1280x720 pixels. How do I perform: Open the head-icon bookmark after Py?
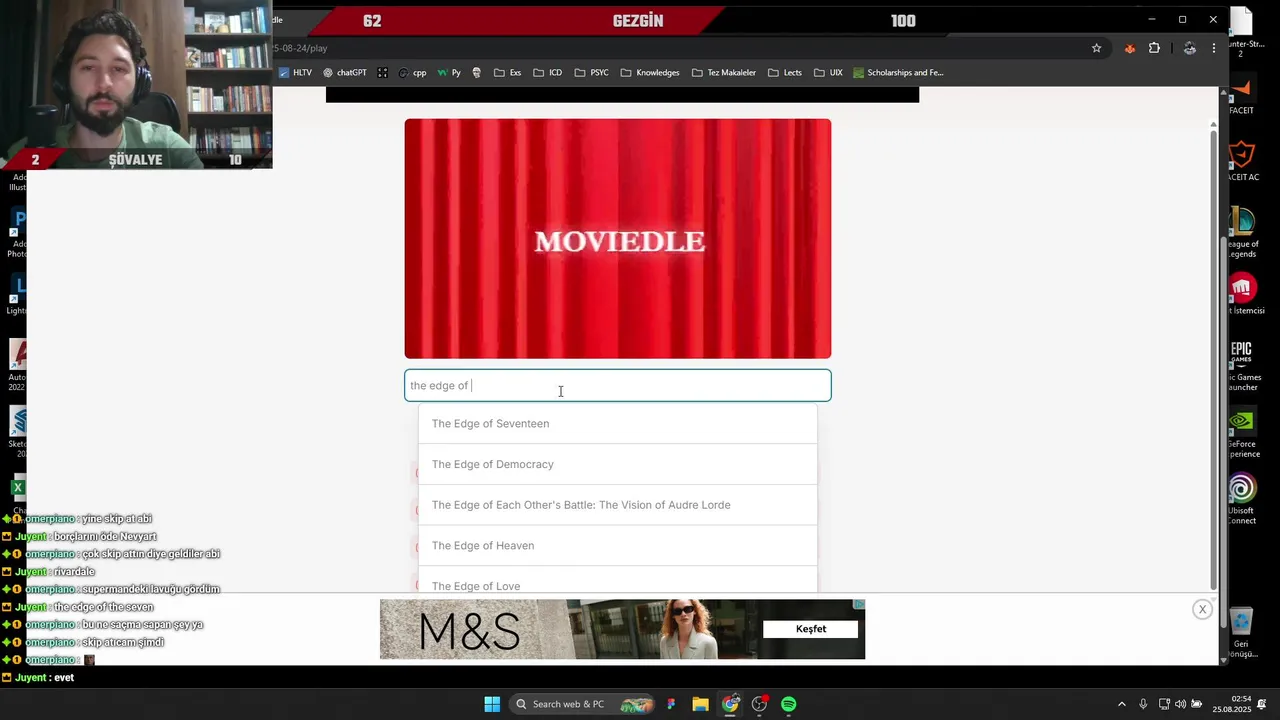(477, 72)
